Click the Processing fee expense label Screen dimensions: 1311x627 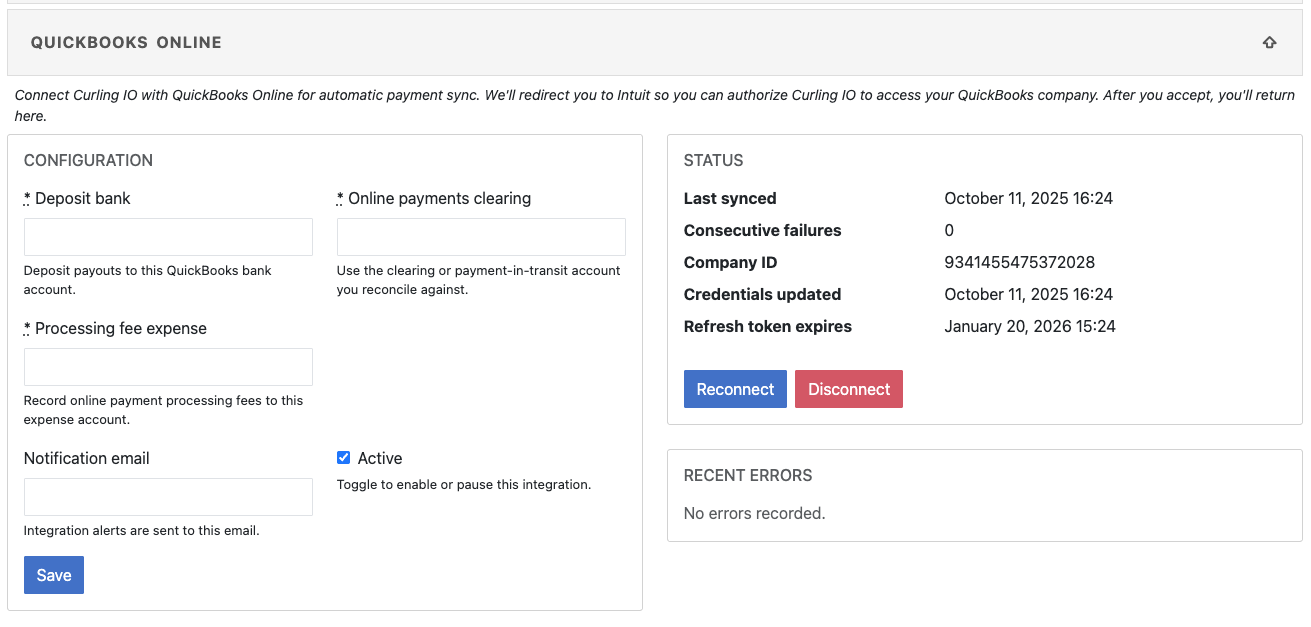coord(115,328)
